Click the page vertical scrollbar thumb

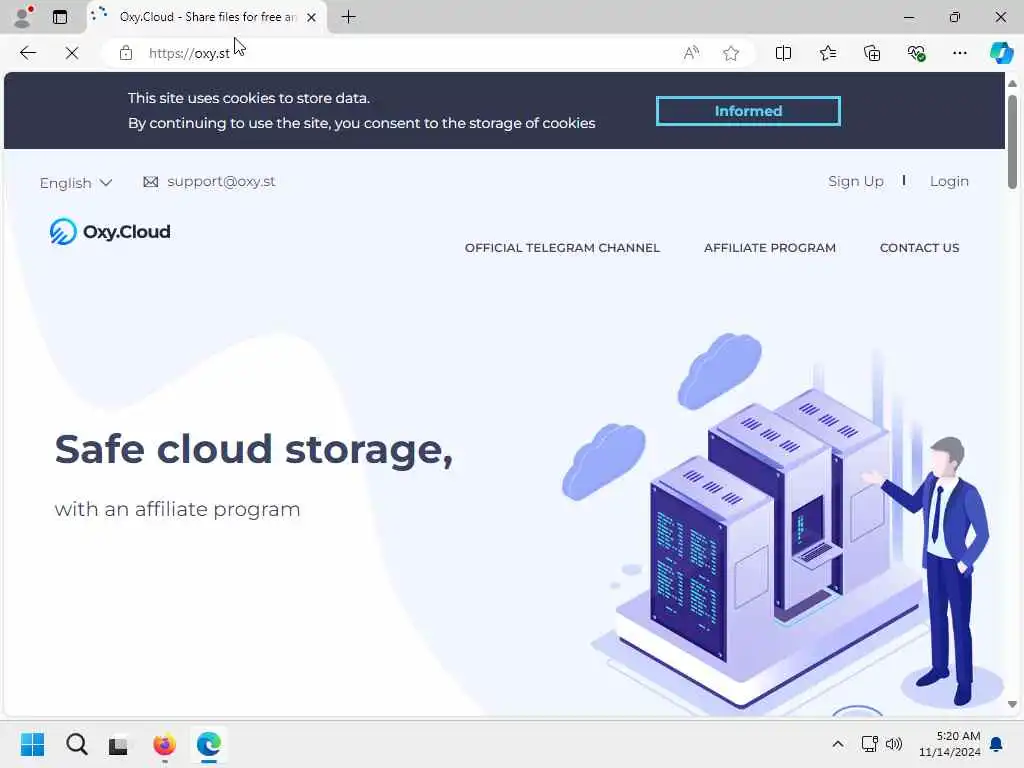pyautogui.click(x=1012, y=142)
